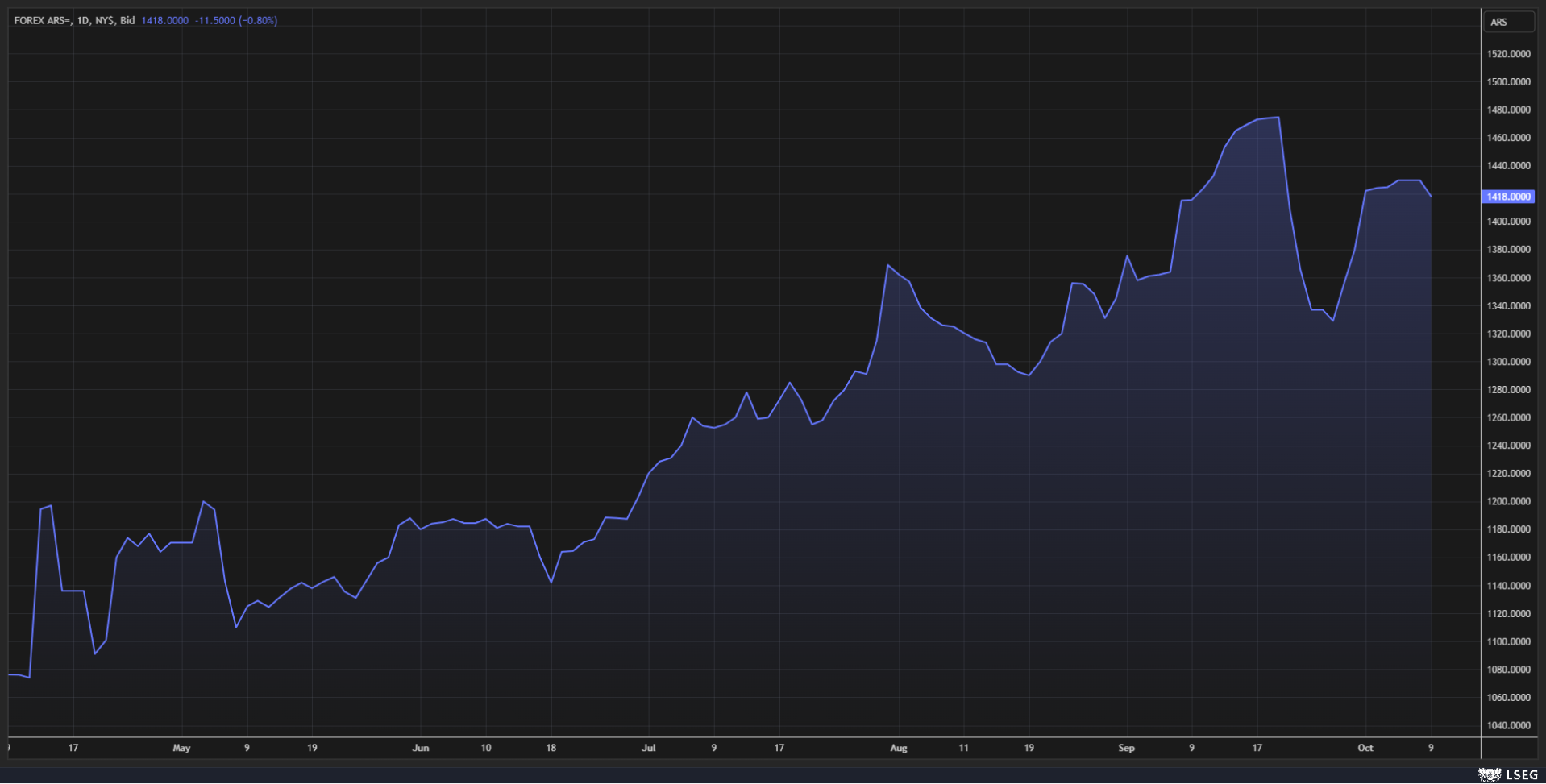This screenshot has height=784, width=1546.
Task: Click the 1040.0000 price axis label
Action: click(x=1507, y=725)
